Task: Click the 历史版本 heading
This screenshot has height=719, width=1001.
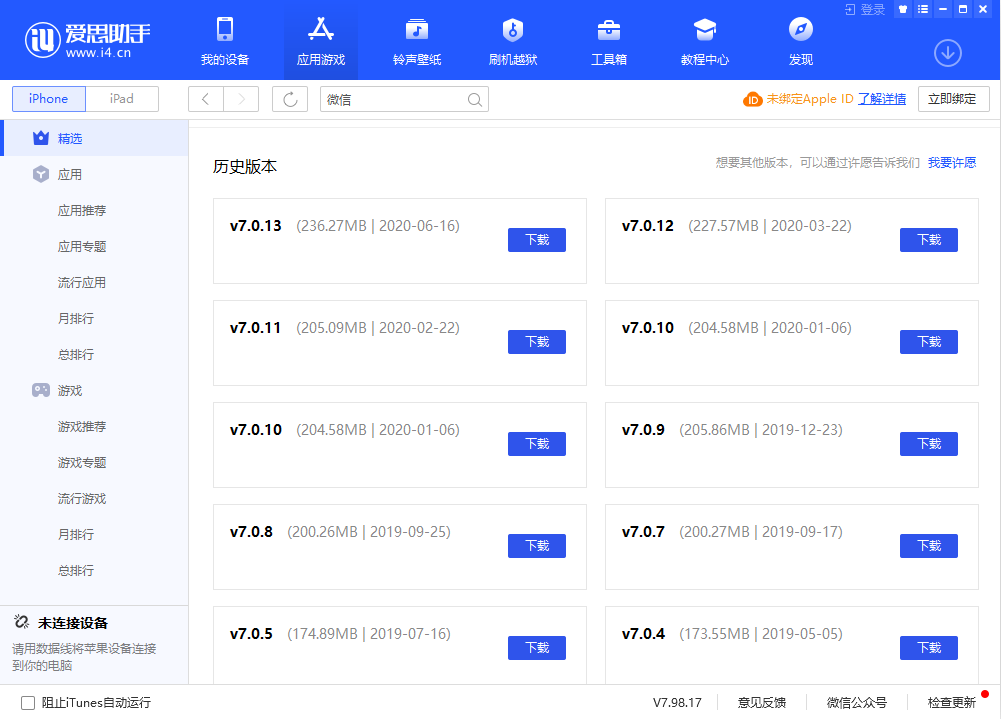Action: (x=245, y=167)
